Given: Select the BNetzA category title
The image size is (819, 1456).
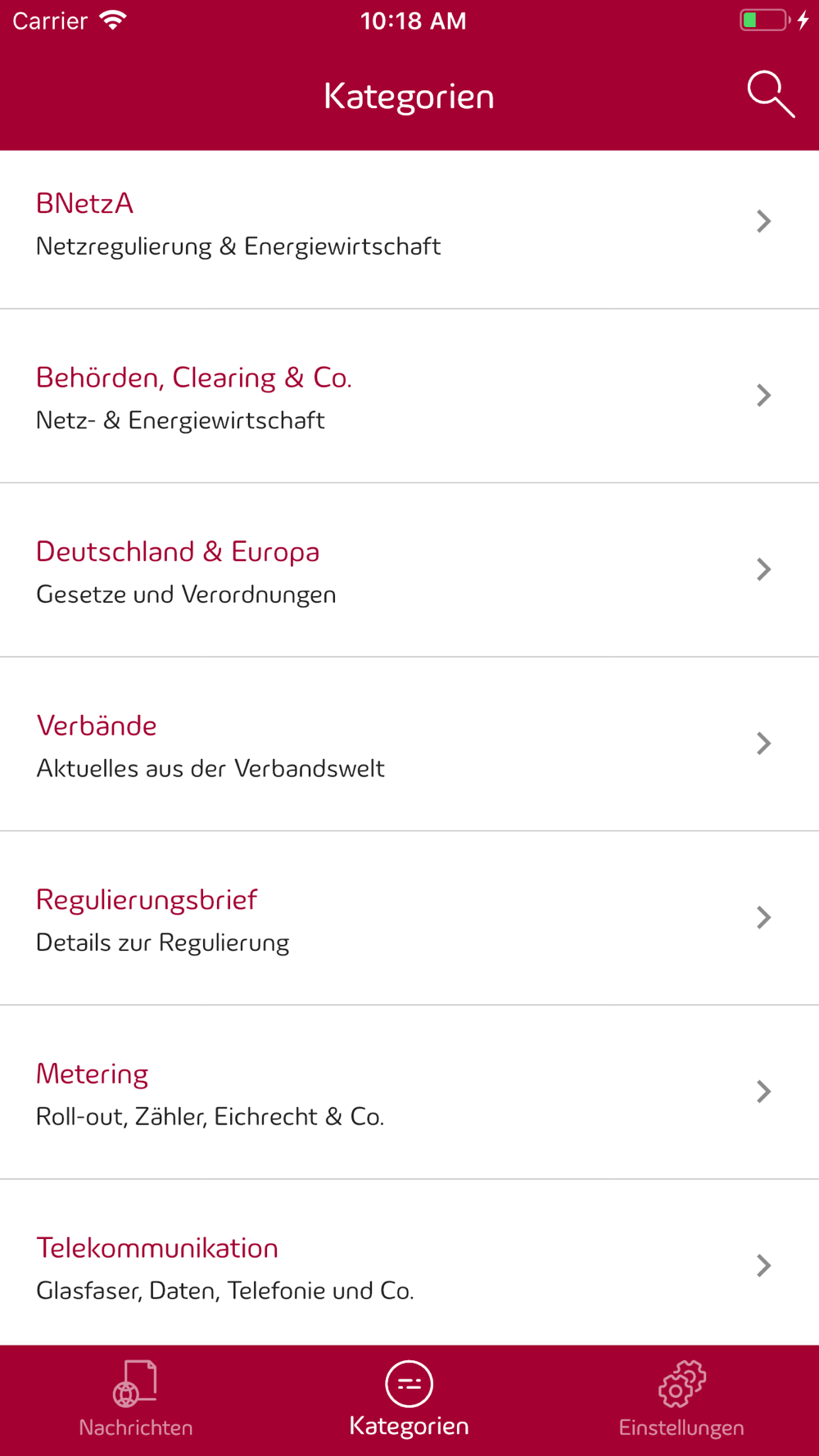Looking at the screenshot, I should tap(84, 203).
